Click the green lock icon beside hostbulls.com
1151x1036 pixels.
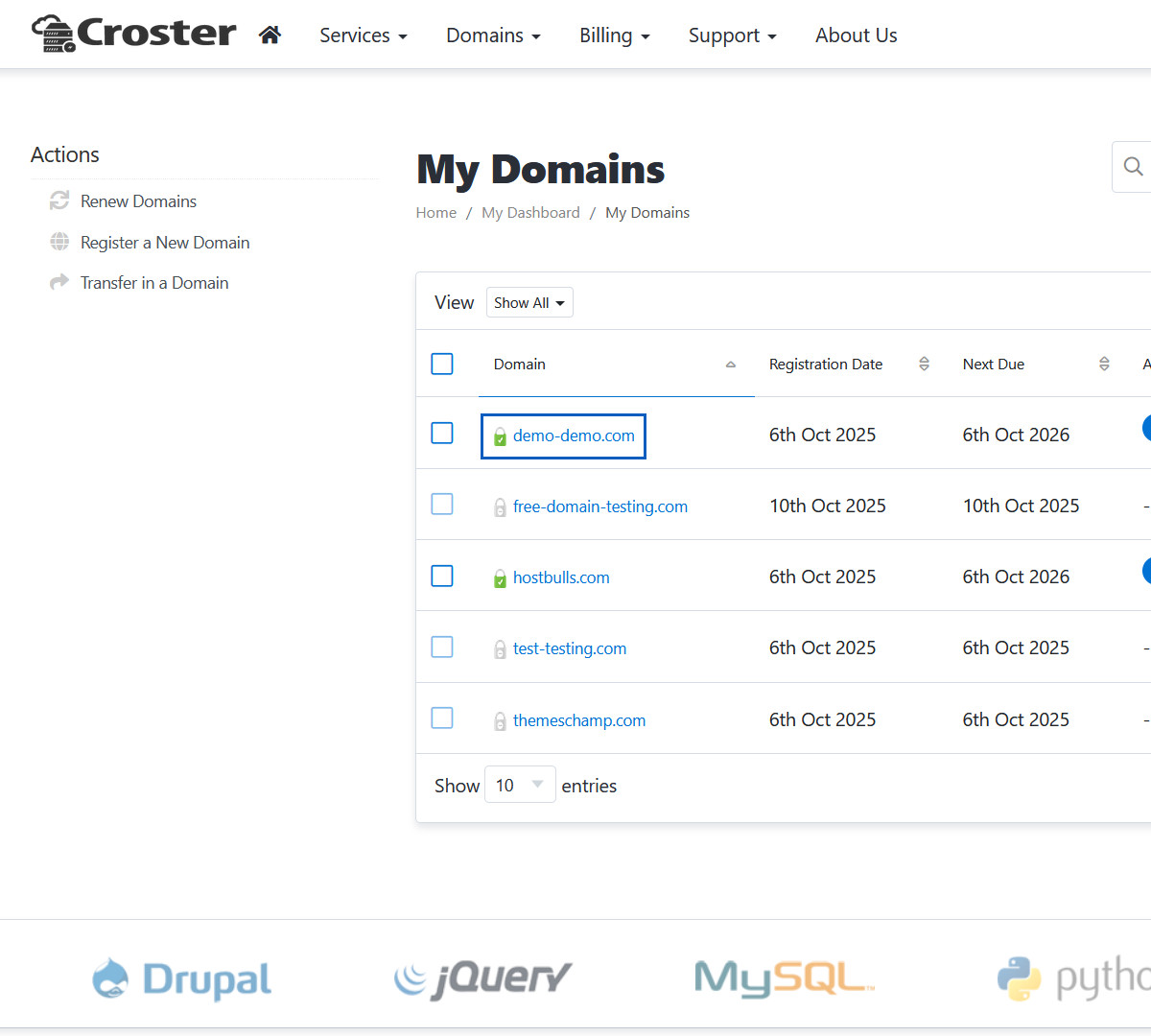pos(500,578)
